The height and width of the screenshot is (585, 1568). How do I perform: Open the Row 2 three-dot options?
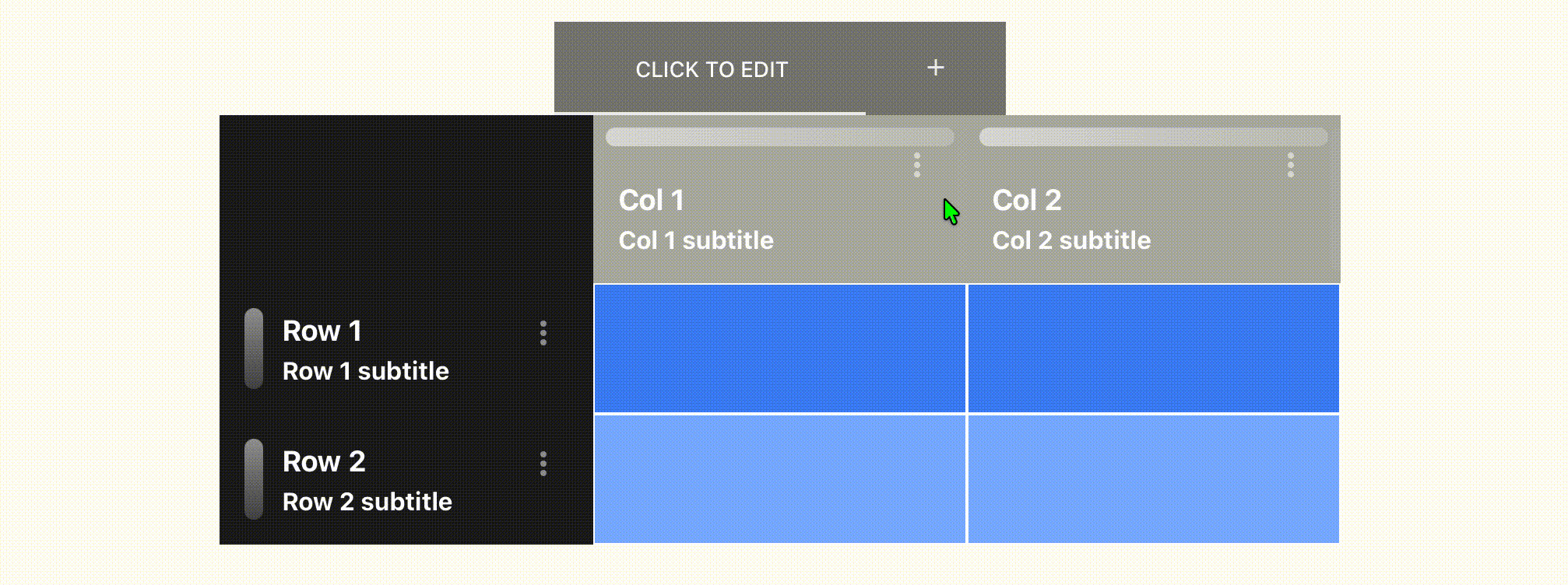pos(543,464)
